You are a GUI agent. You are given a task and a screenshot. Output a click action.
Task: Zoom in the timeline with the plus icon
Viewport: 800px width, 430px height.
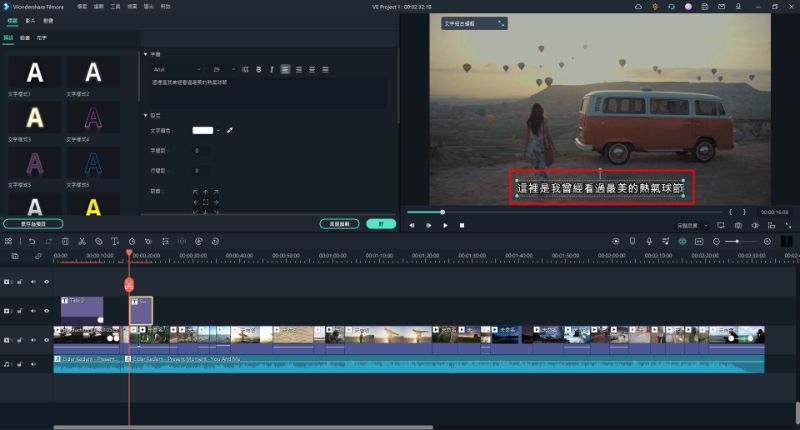pos(767,241)
